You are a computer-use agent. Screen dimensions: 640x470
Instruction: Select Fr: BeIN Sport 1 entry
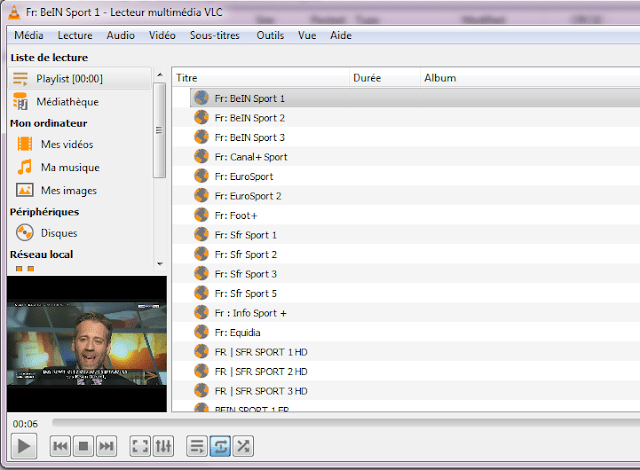[415, 98]
